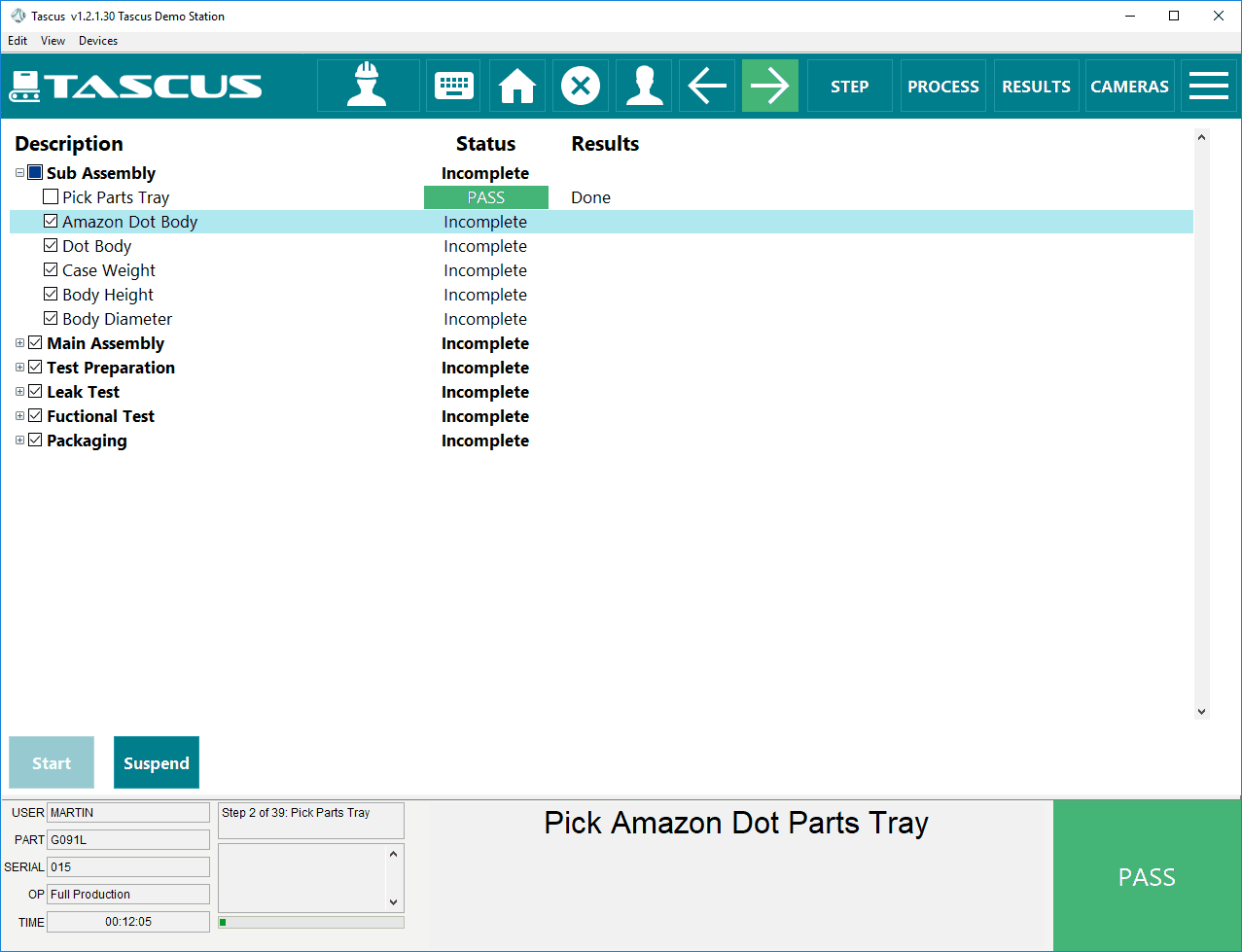
Task: Click the circled X cancel icon
Action: pos(581,86)
